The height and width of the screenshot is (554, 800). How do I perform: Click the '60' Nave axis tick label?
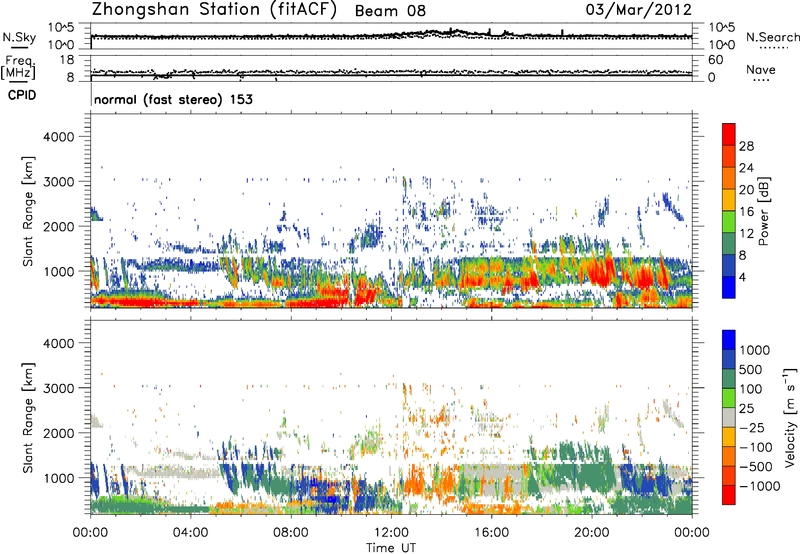(x=715, y=60)
